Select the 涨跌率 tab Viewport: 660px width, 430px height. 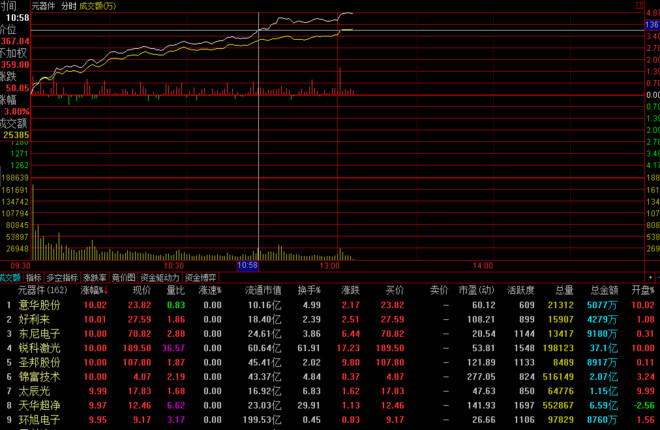coord(95,277)
